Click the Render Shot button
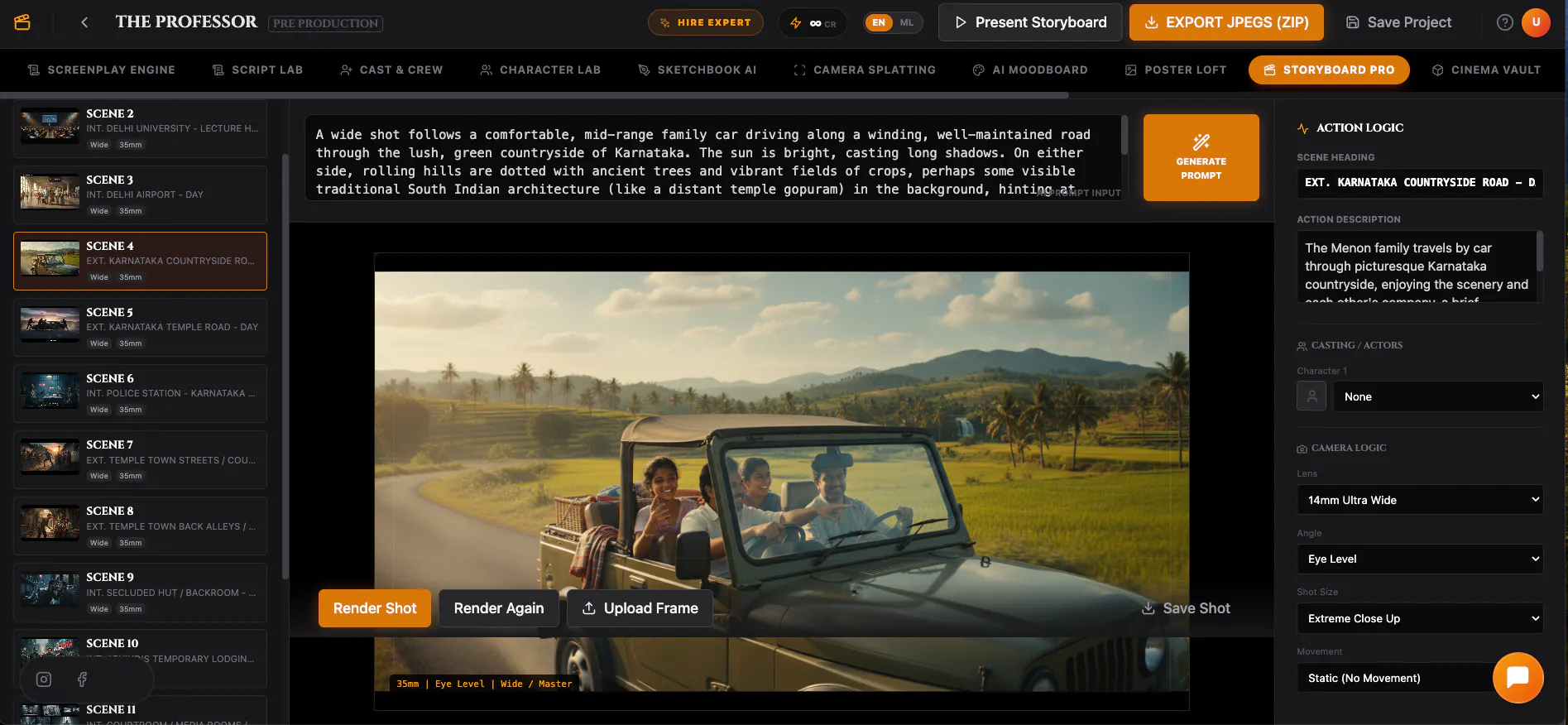The width and height of the screenshot is (1568, 725). click(375, 608)
